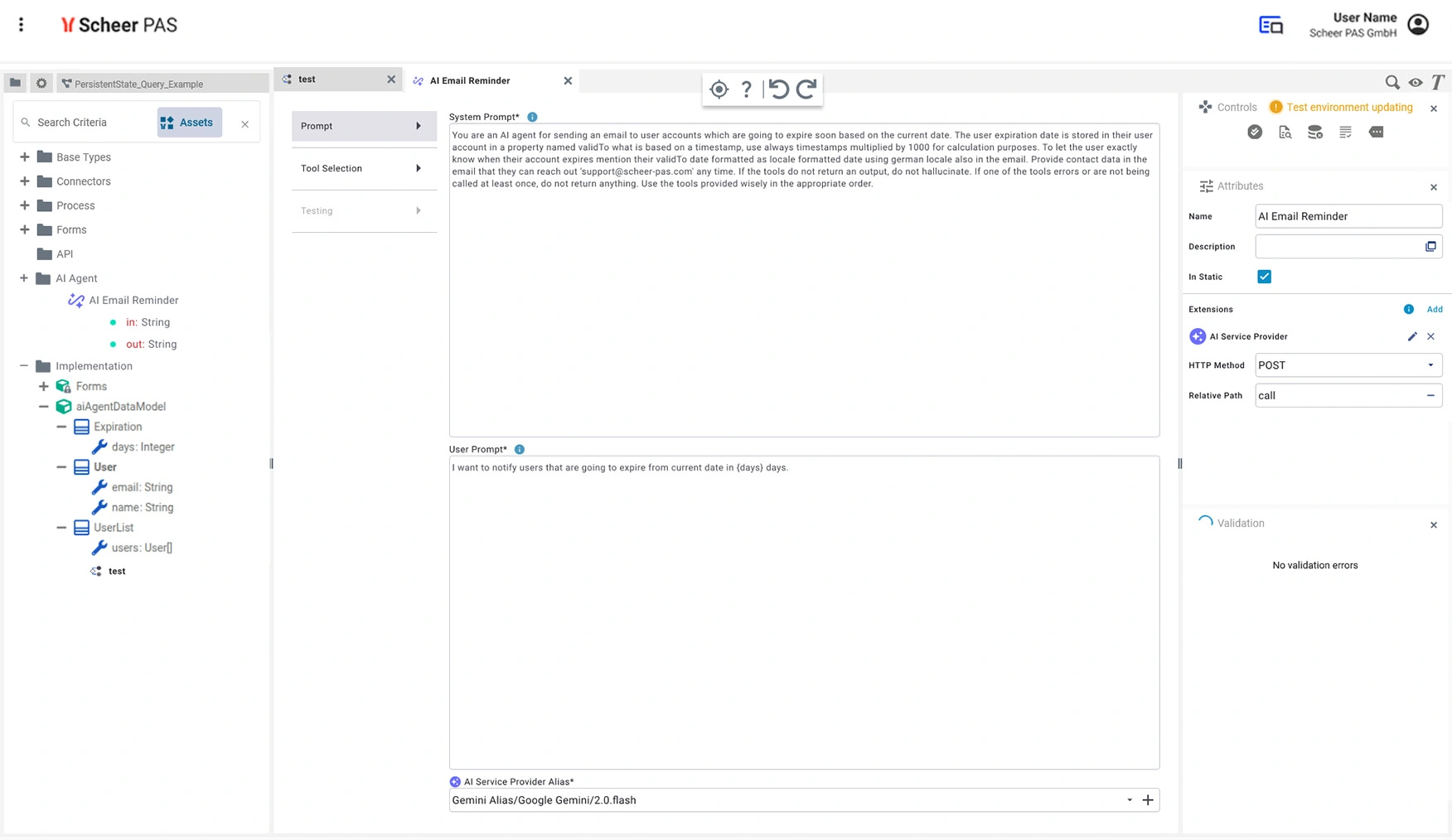Viewport: 1452px width, 840px height.
Task: Uncheck the In Static checkbox
Action: [1264, 277]
